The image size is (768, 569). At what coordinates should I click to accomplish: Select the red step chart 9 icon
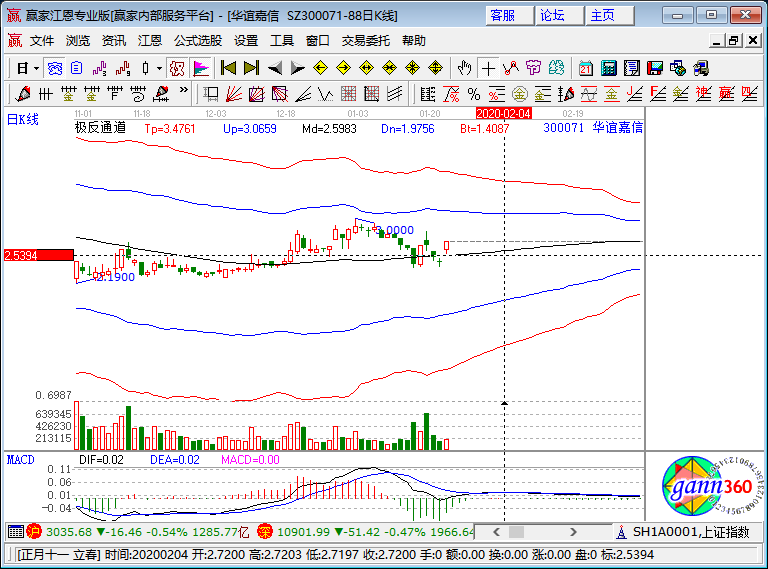[x=123, y=68]
